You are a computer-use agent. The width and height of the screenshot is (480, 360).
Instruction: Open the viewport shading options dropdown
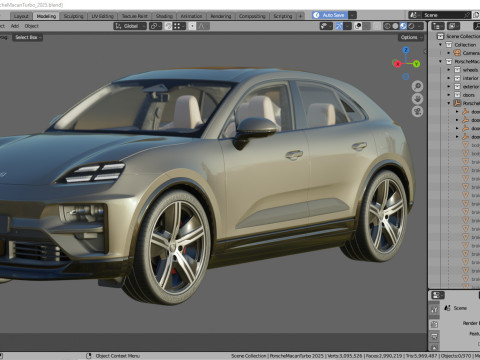point(420,26)
